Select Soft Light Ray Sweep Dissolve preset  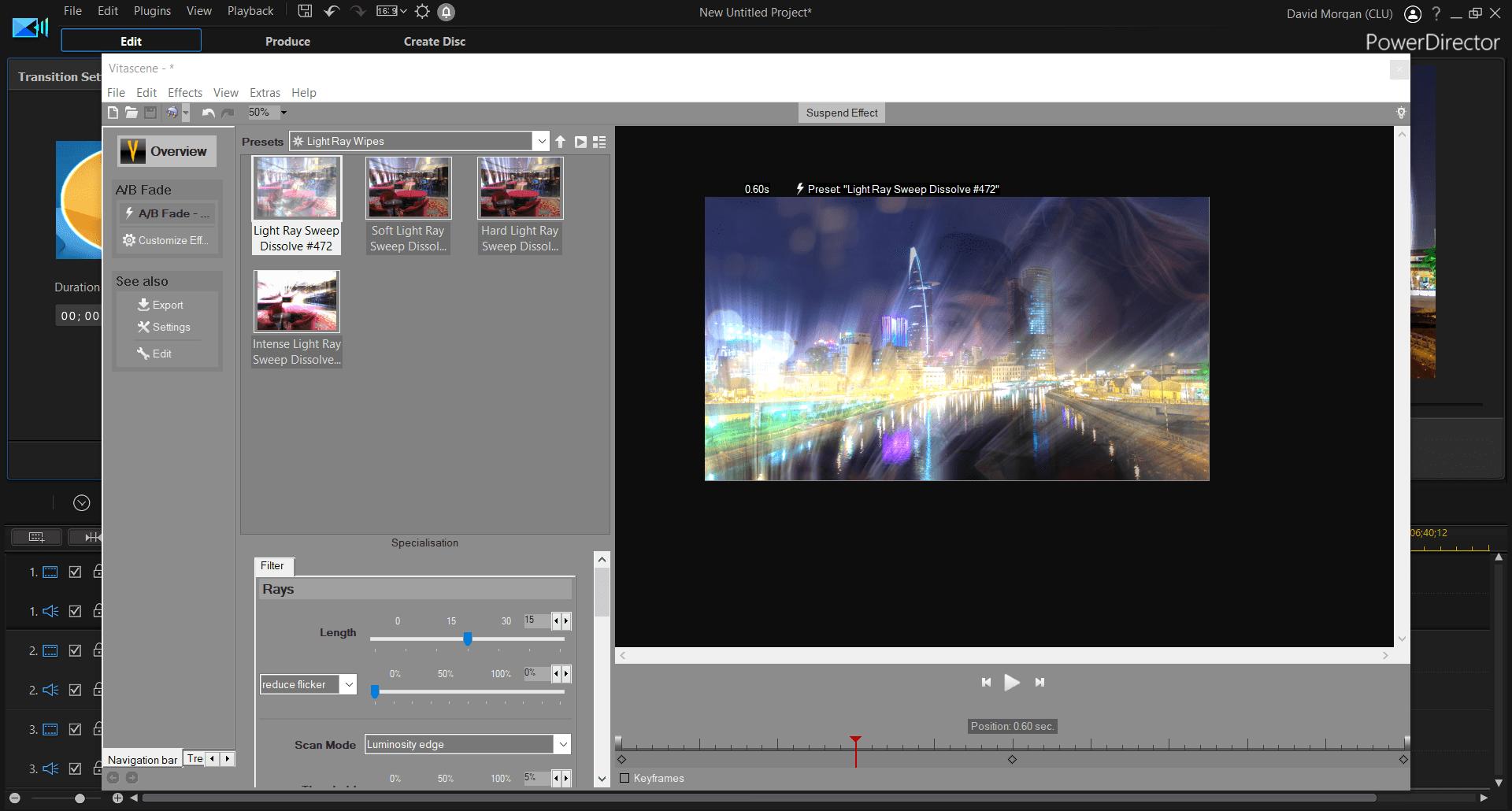(408, 206)
